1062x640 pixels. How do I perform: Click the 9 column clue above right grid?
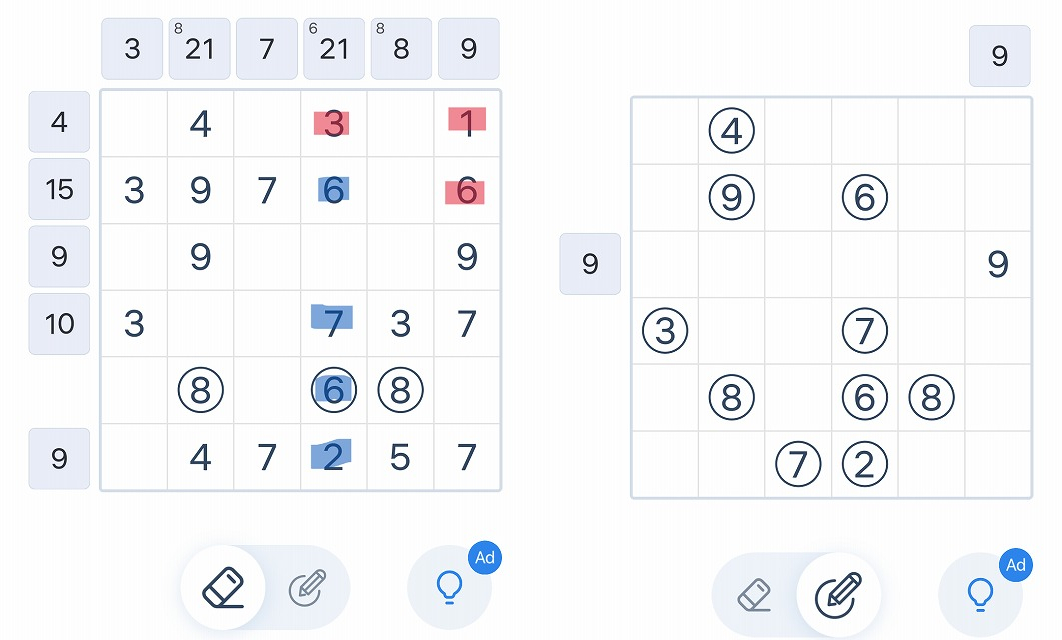point(1000,56)
